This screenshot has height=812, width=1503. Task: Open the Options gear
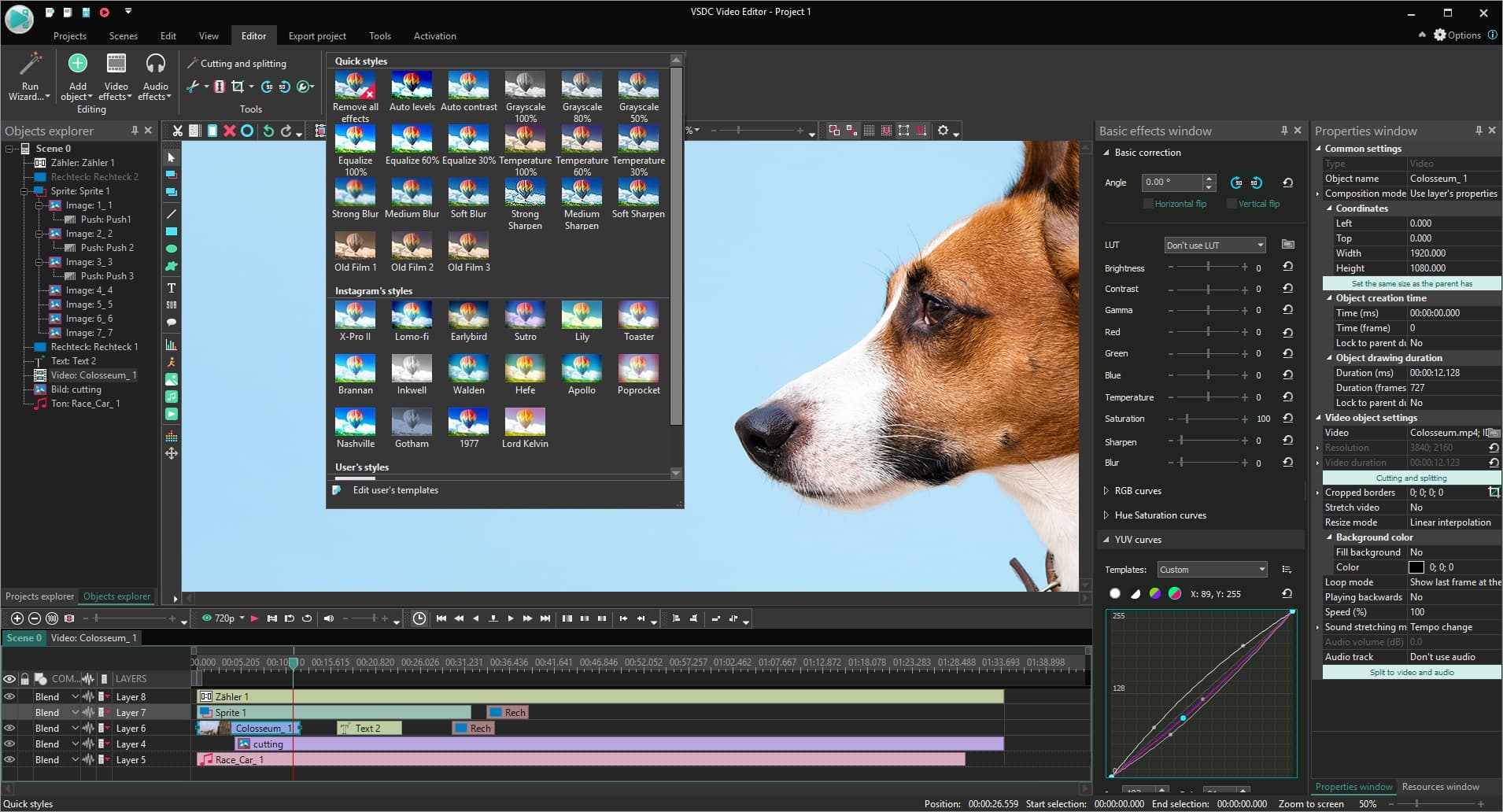click(1456, 35)
